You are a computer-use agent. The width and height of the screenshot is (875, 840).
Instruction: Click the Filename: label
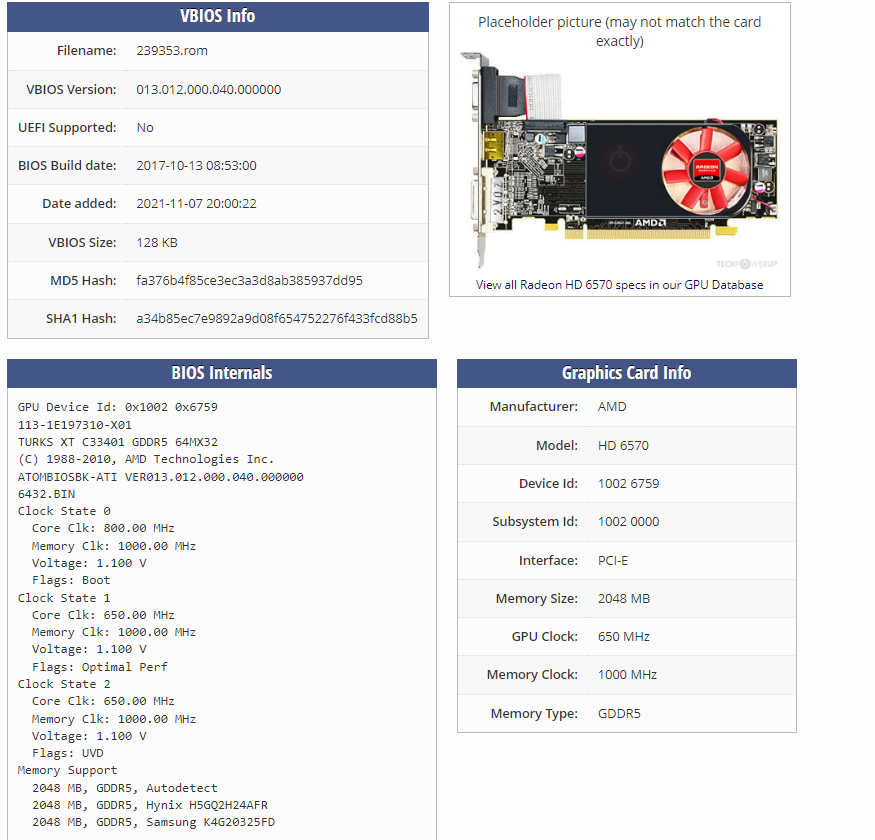coord(86,51)
